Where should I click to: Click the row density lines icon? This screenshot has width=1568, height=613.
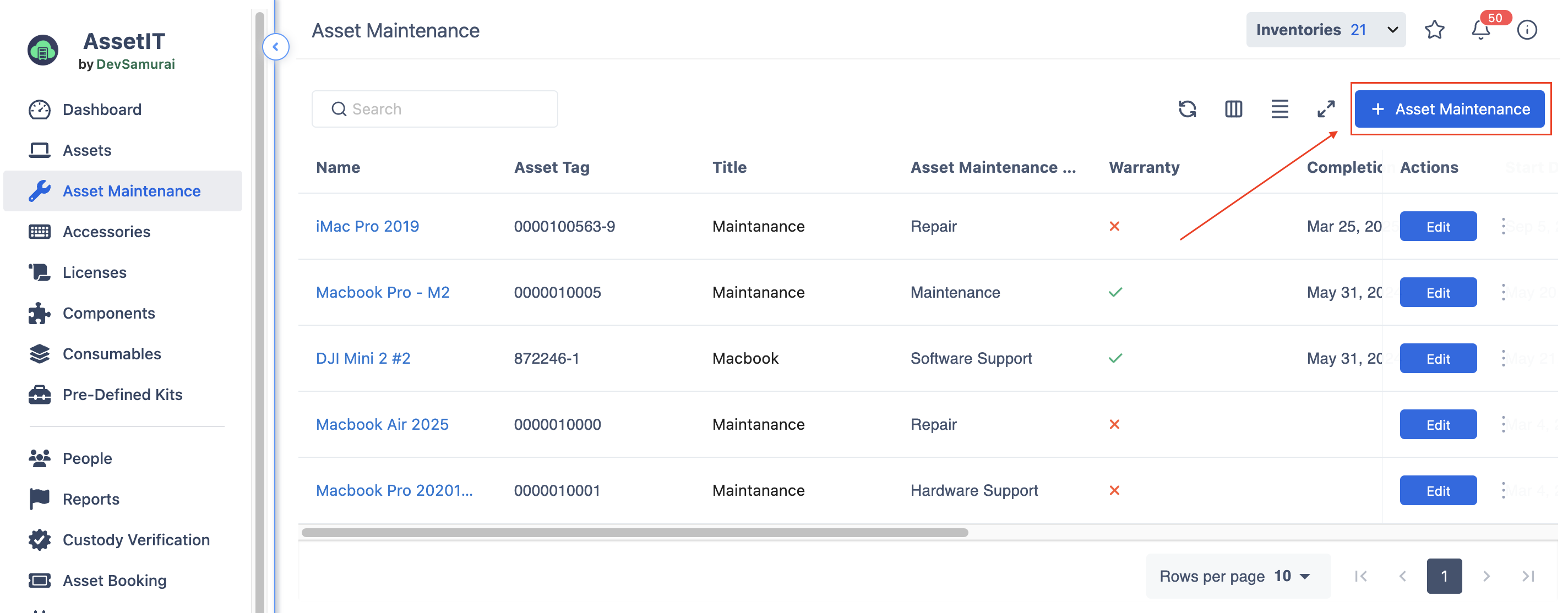pos(1280,109)
